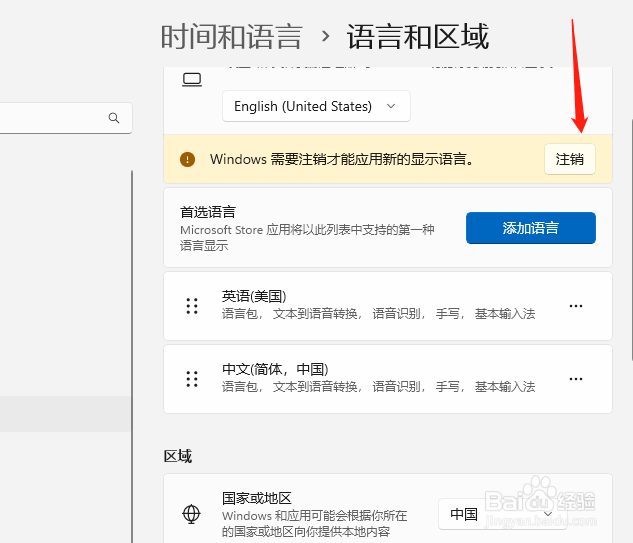Image resolution: width=633 pixels, height=543 pixels.
Task: Click the 语言和区域 page title
Action: pyautogui.click(x=418, y=37)
